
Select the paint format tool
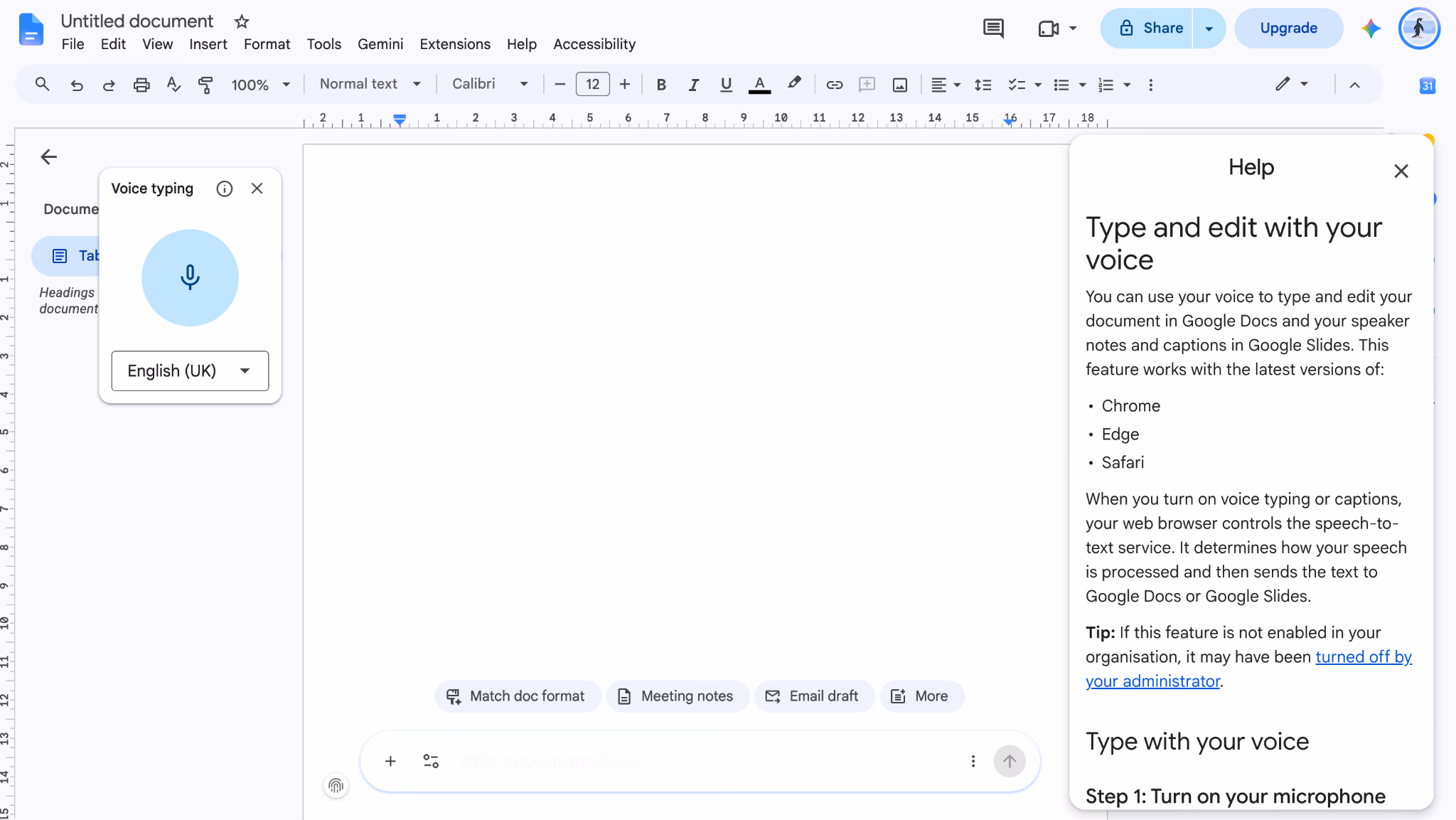[x=205, y=85]
